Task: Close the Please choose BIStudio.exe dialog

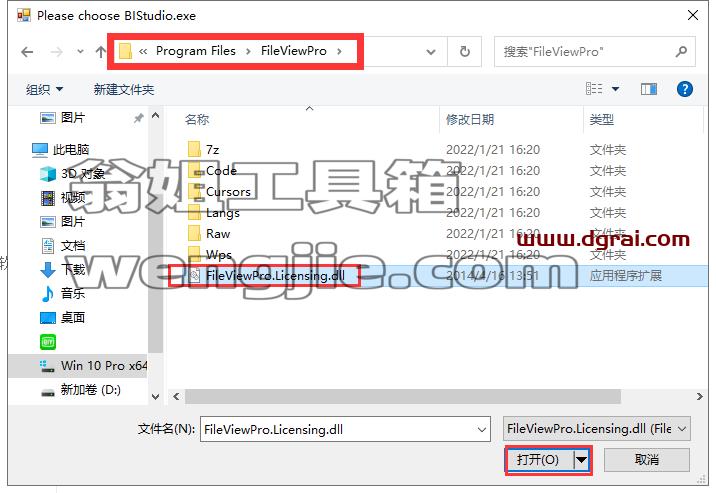Action: 693,15
